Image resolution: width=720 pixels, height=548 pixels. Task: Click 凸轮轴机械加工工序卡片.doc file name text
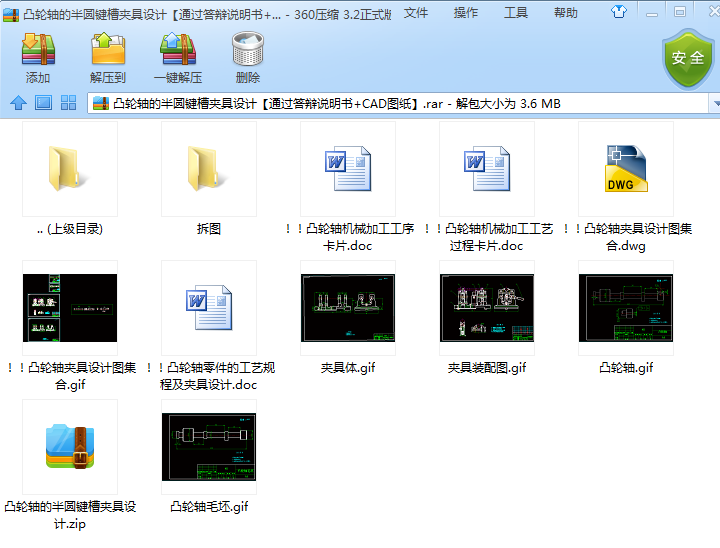pyautogui.click(x=348, y=237)
